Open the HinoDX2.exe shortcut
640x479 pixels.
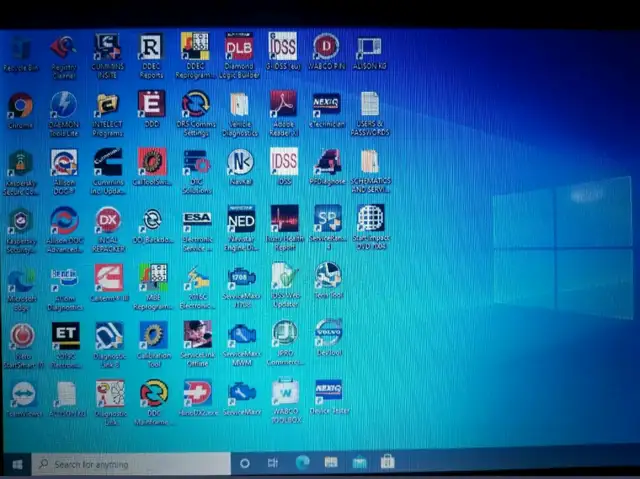pyautogui.click(x=198, y=393)
